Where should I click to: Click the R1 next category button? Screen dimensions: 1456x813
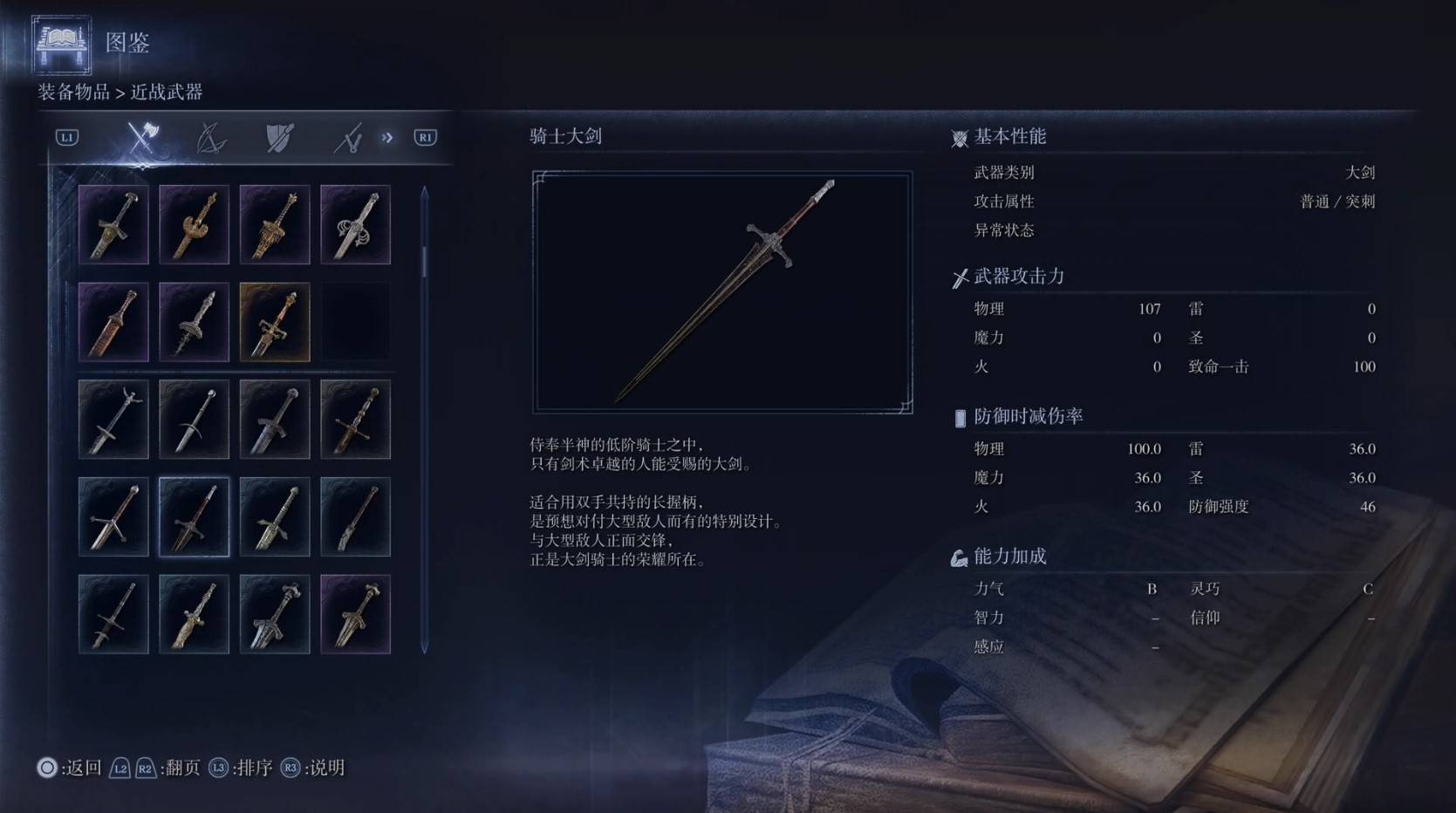(425, 138)
